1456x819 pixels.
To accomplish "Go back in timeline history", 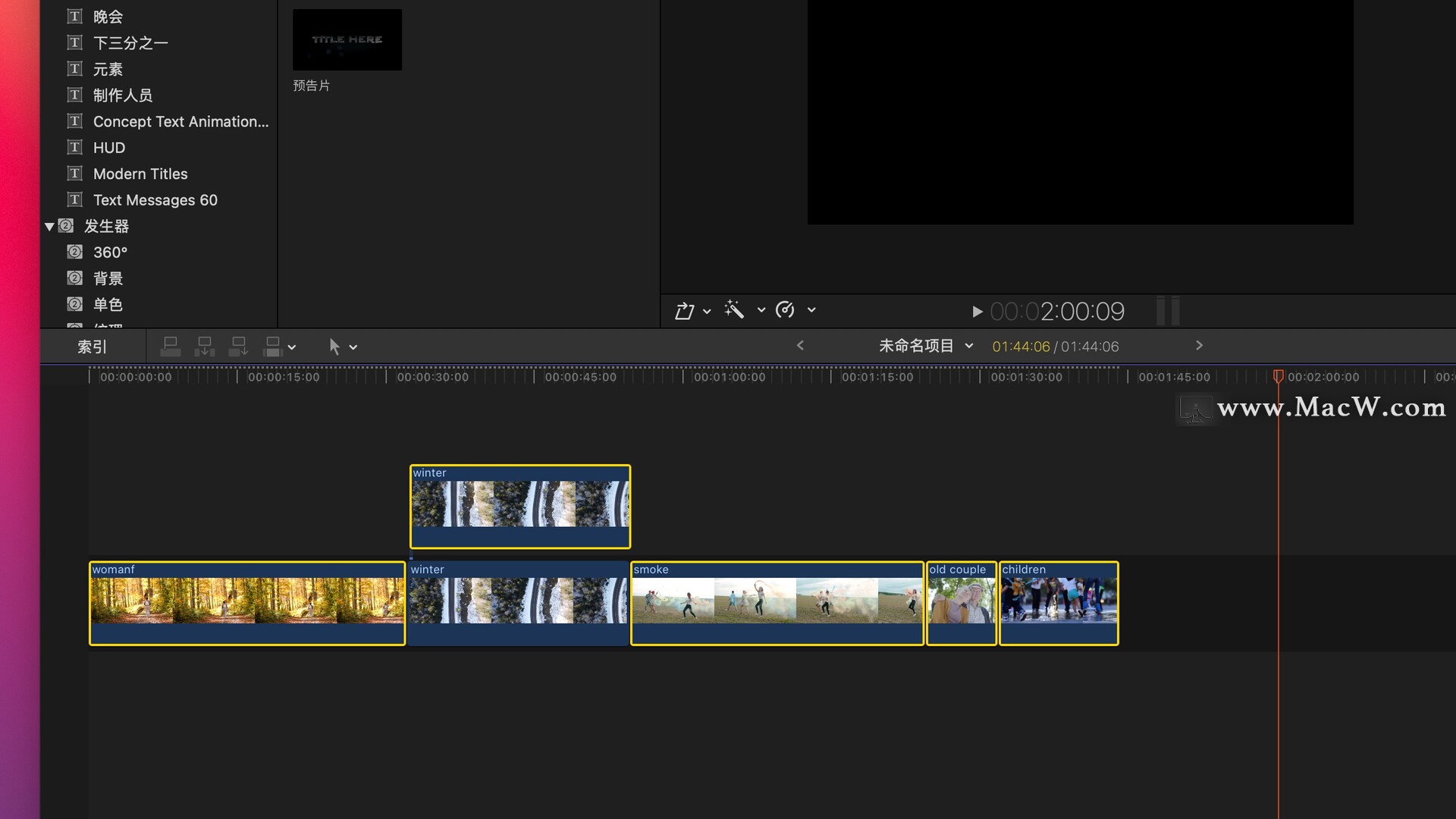I will point(800,346).
